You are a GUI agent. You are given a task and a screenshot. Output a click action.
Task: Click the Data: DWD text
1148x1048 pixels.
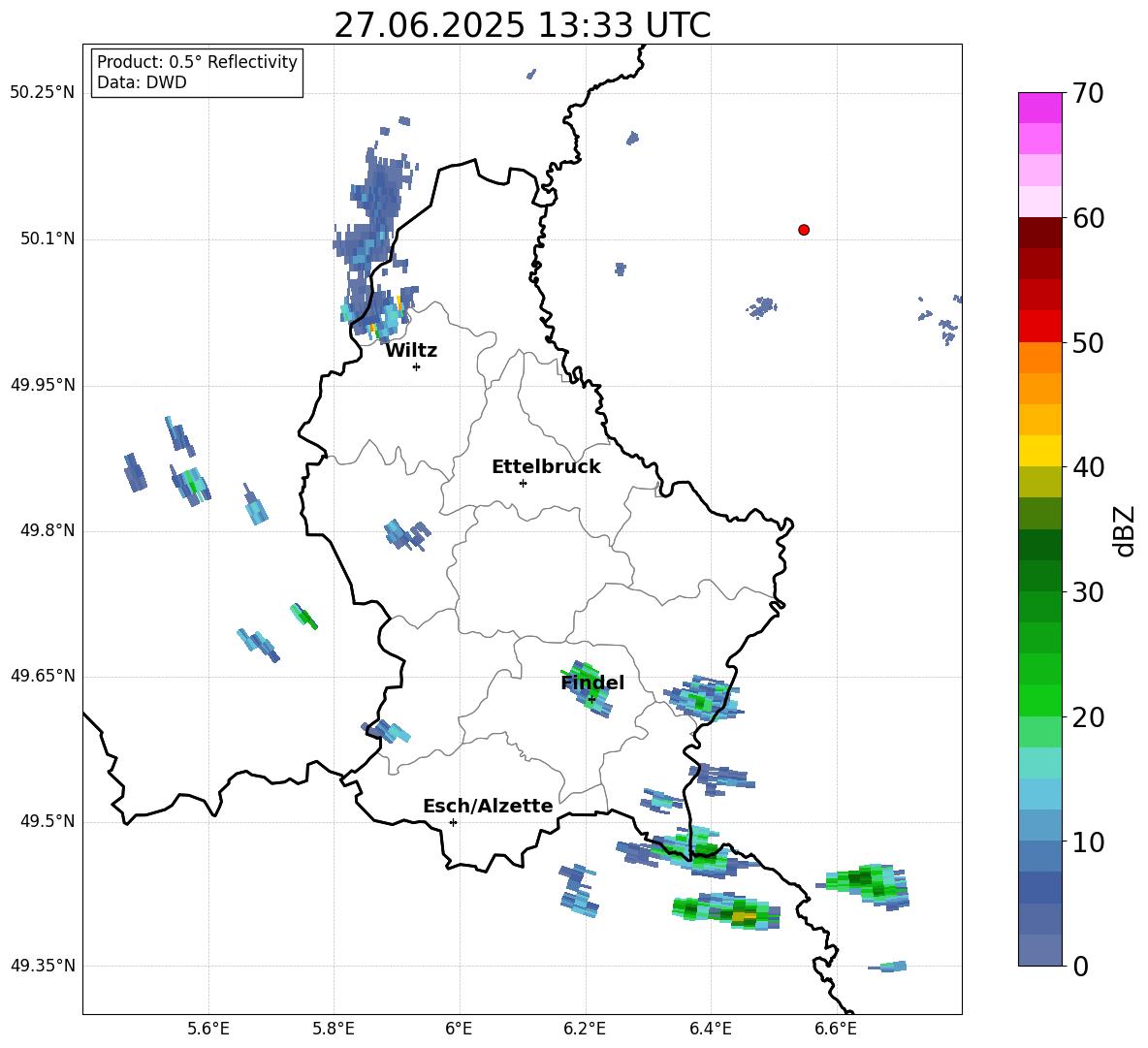pyautogui.click(x=142, y=82)
